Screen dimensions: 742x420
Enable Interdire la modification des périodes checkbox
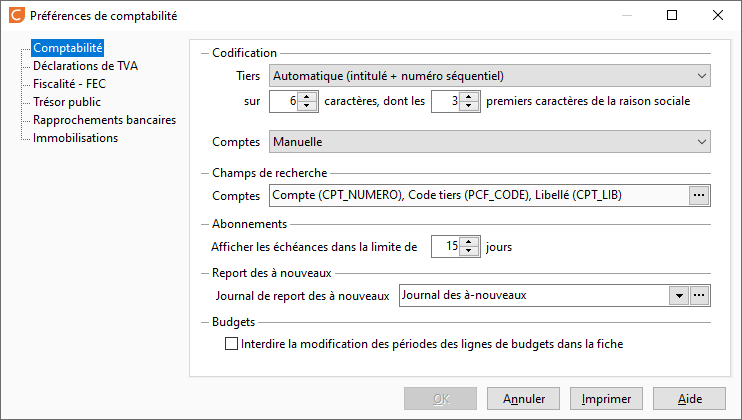pyautogui.click(x=231, y=344)
